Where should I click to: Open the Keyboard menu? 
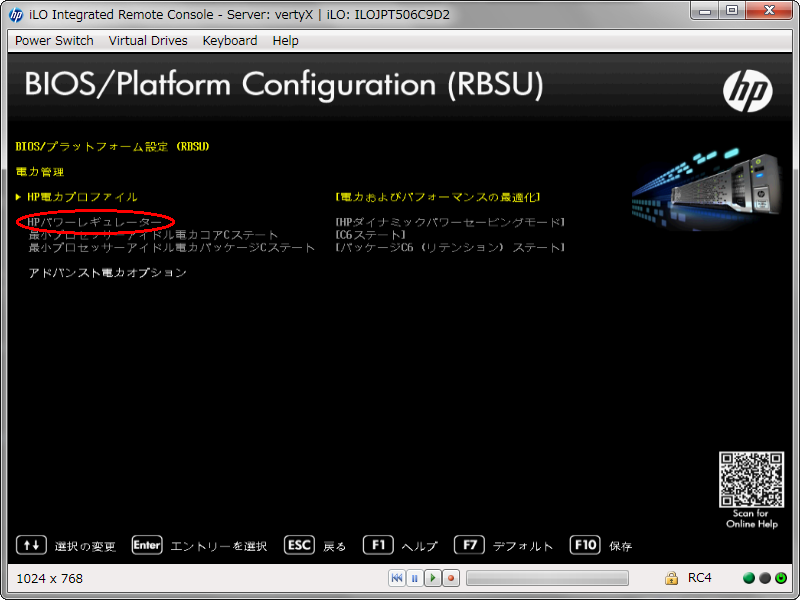tap(230, 41)
